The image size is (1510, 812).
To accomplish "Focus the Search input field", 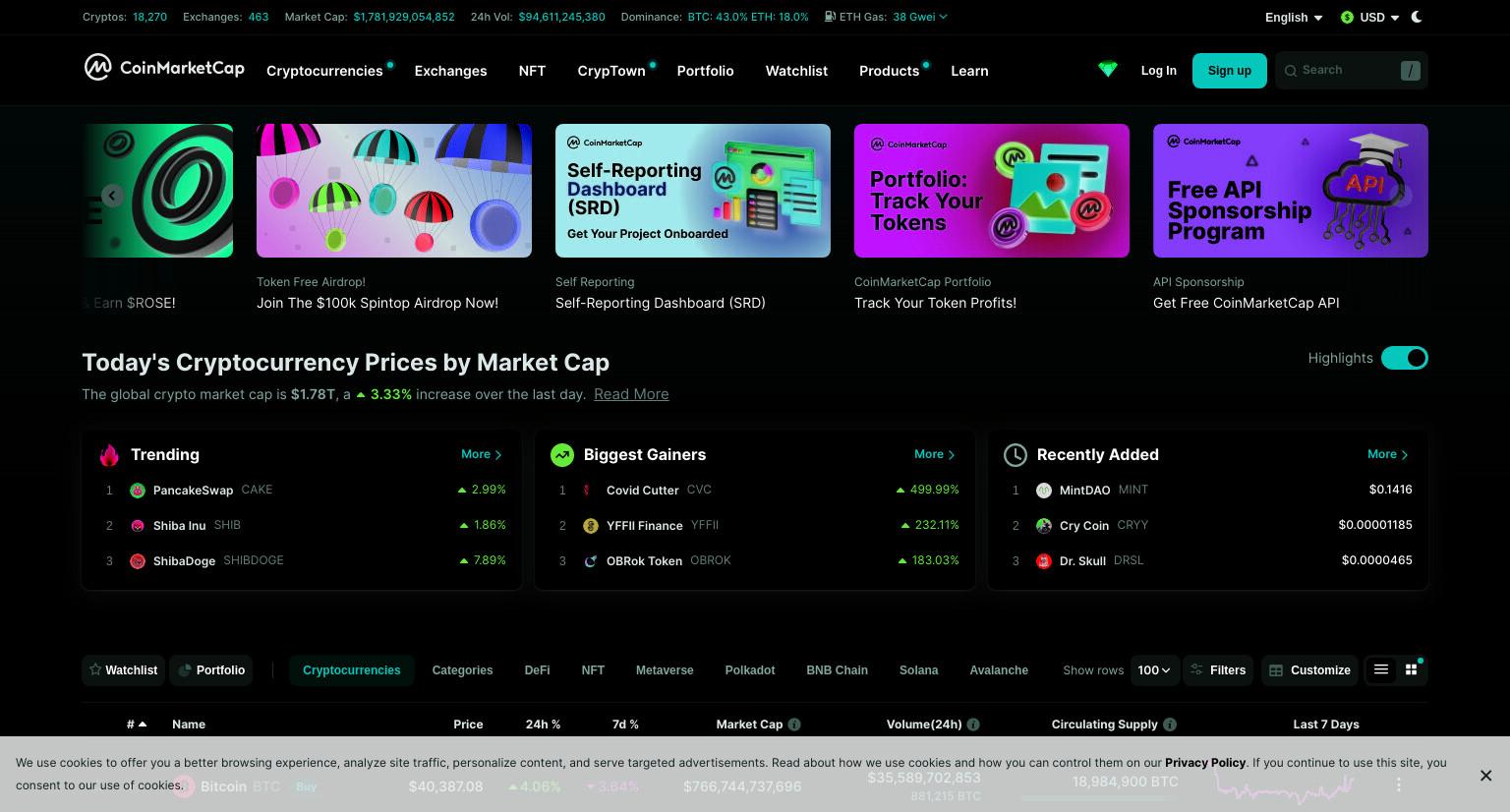I will tap(1352, 71).
